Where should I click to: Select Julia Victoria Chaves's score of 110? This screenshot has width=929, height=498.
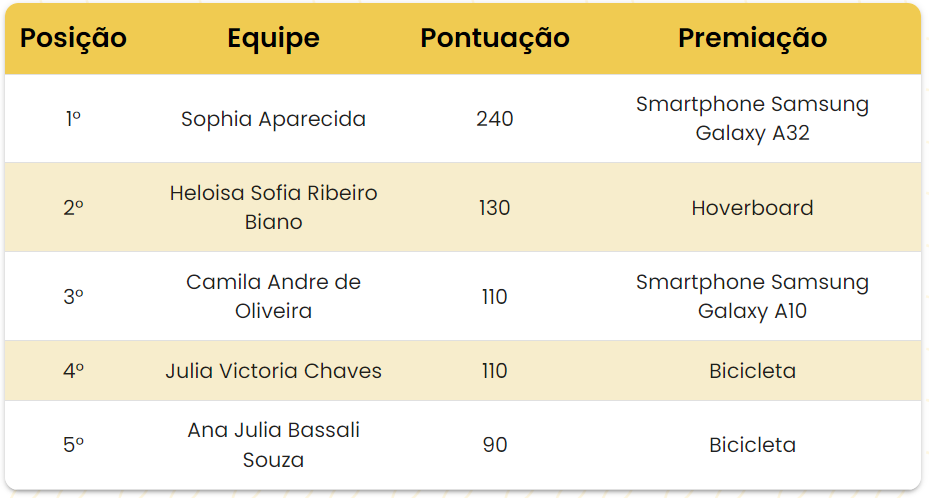(494, 371)
